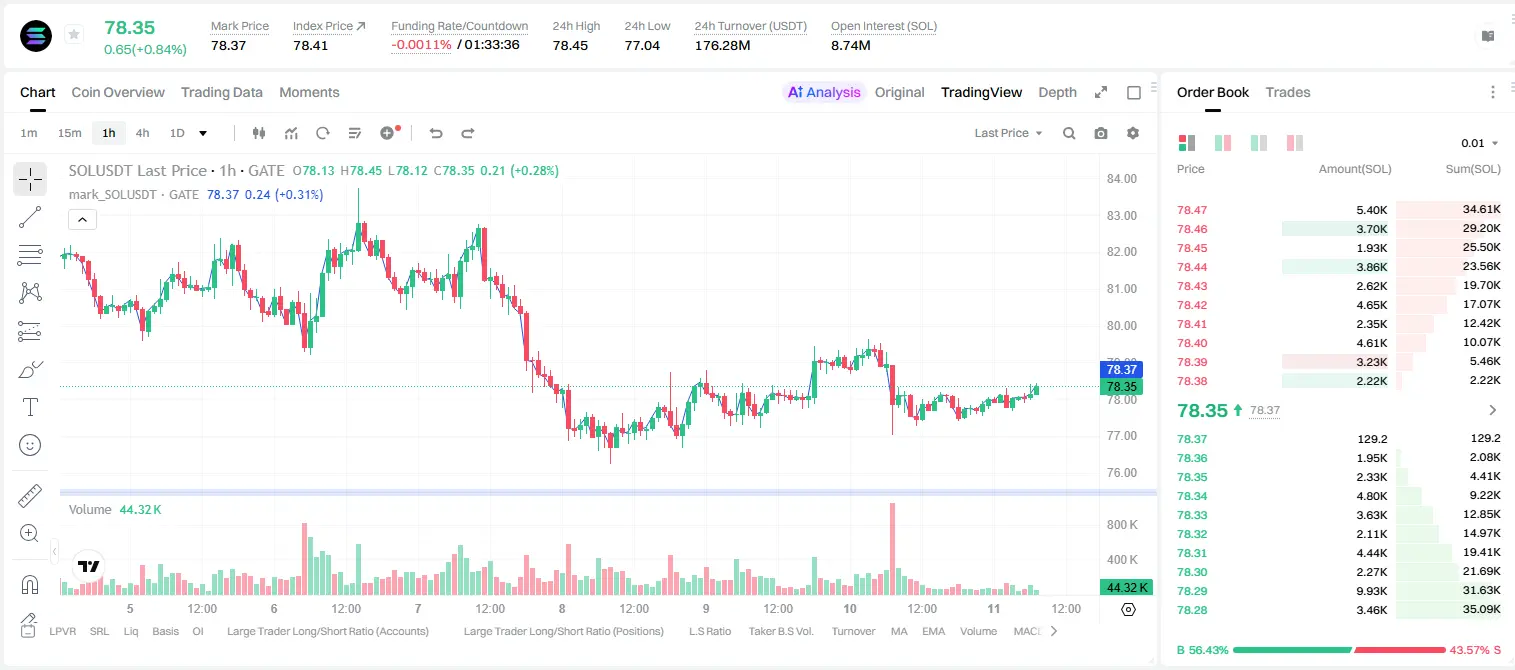Open the Coin Overview tab
The width and height of the screenshot is (1515, 670).
[118, 92]
